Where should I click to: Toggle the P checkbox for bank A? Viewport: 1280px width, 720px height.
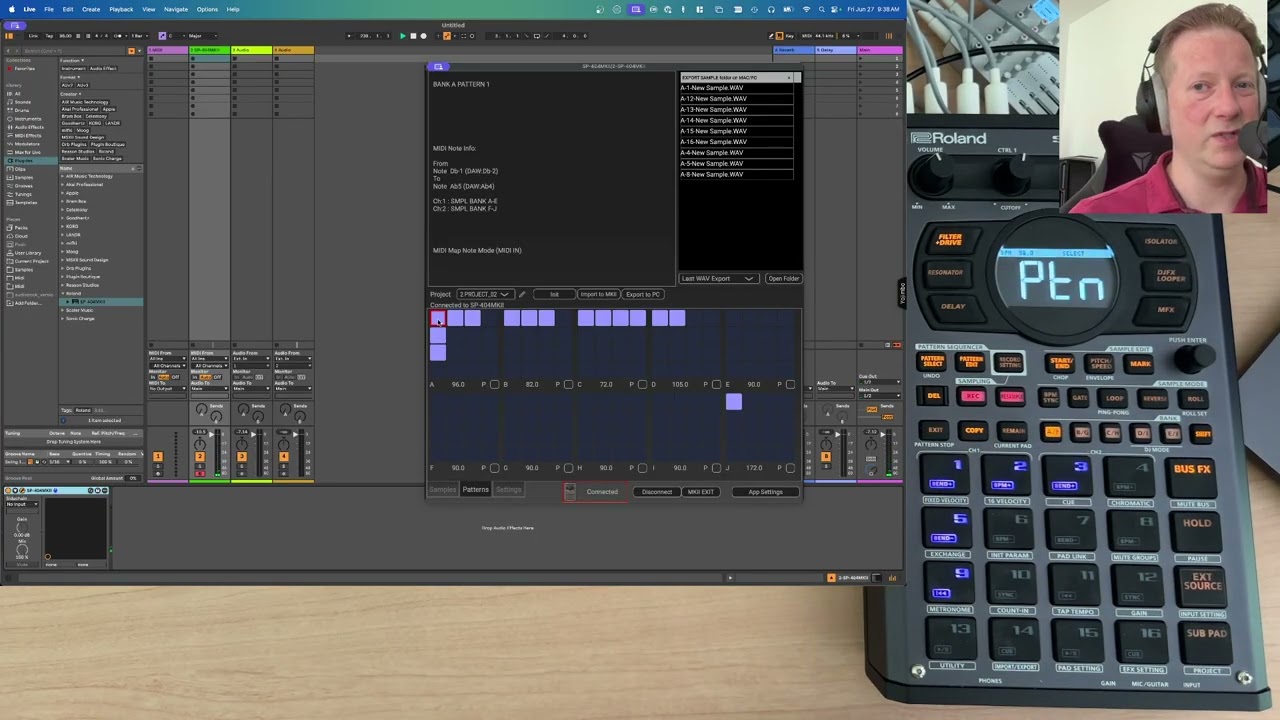pos(494,384)
